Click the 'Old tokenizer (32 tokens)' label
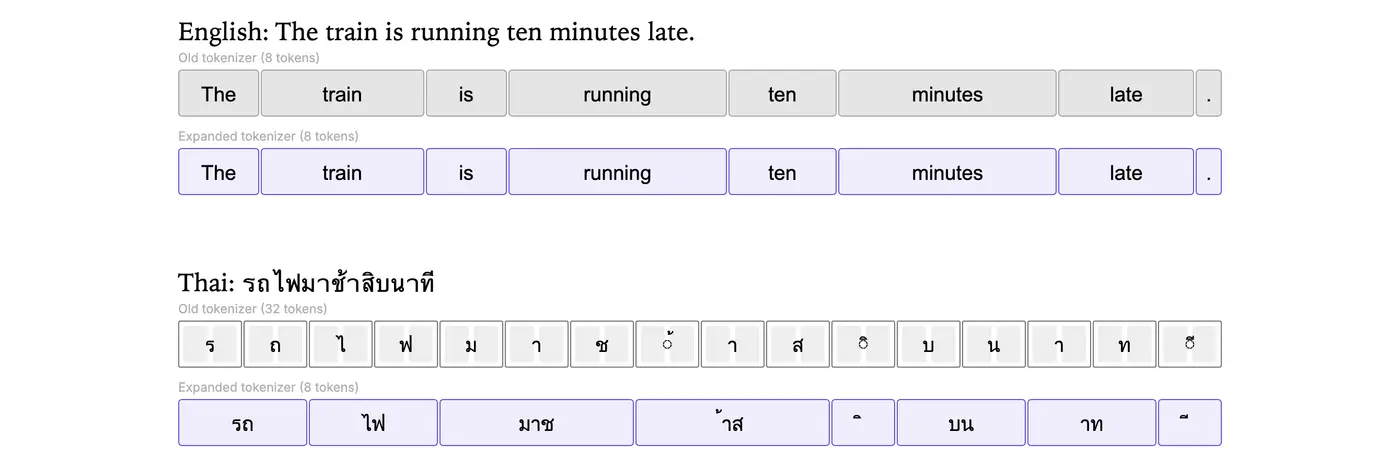The image size is (1400, 467). coord(253,309)
